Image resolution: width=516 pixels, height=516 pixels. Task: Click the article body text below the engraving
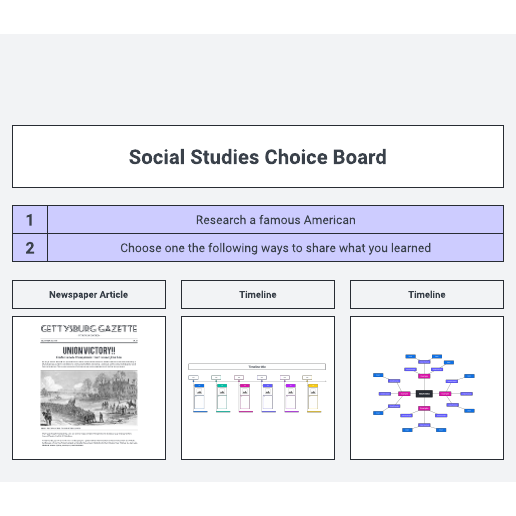(x=89, y=439)
